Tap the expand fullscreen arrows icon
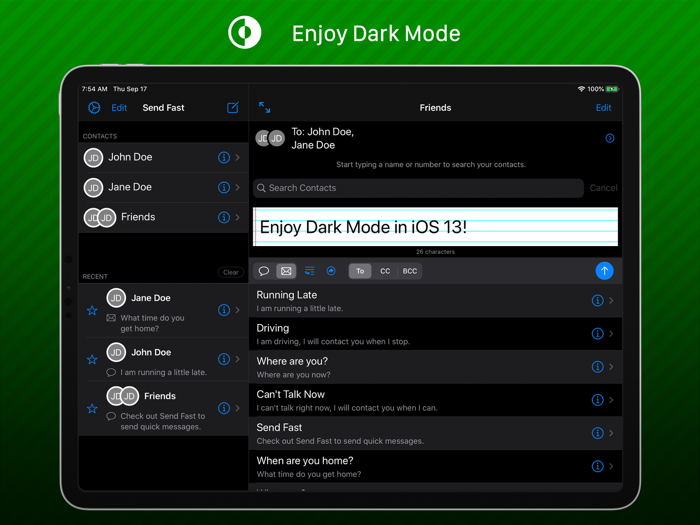The image size is (700, 525). coord(264,107)
